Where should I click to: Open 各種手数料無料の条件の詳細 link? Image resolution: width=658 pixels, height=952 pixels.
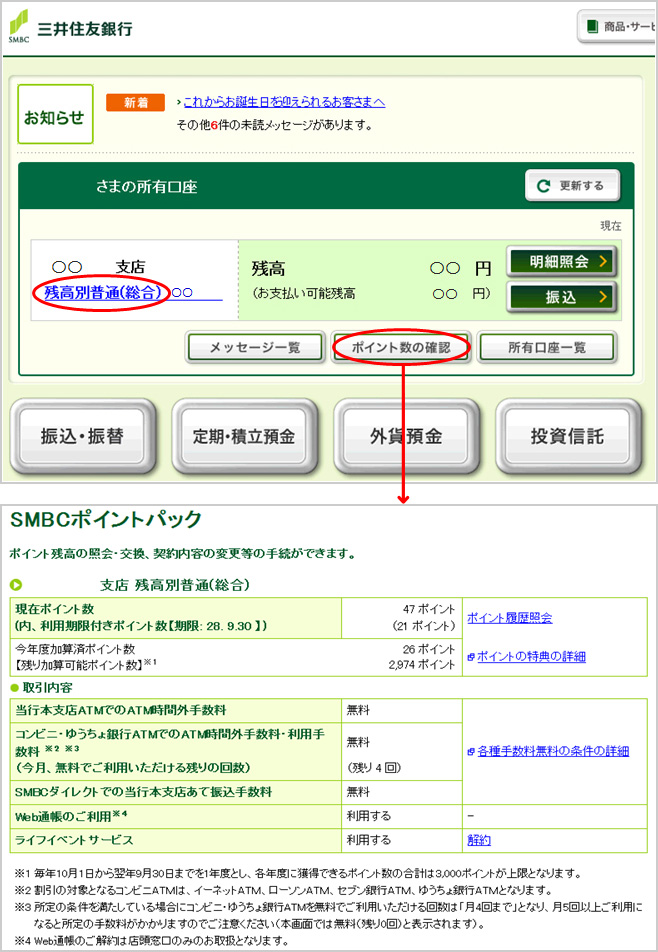tap(553, 751)
